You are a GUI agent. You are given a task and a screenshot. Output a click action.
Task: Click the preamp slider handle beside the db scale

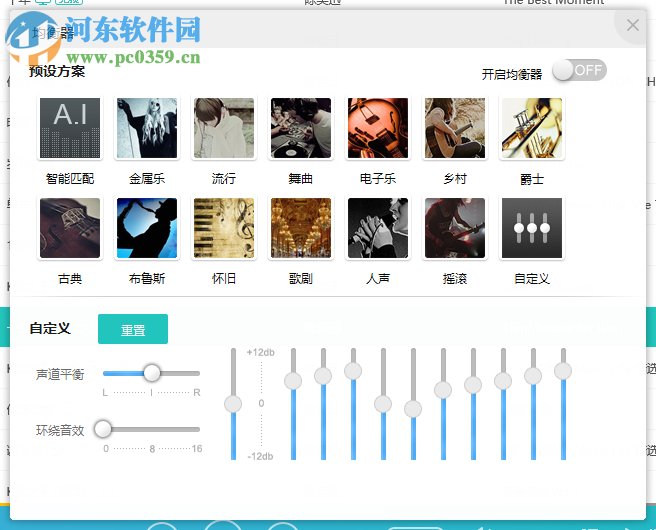233,404
